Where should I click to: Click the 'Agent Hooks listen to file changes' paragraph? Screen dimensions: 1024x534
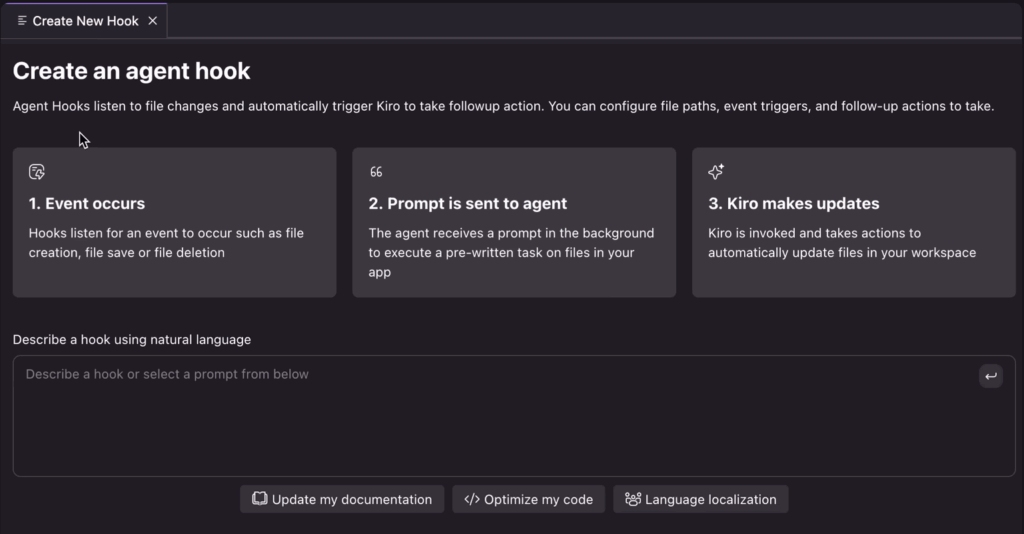click(504, 106)
